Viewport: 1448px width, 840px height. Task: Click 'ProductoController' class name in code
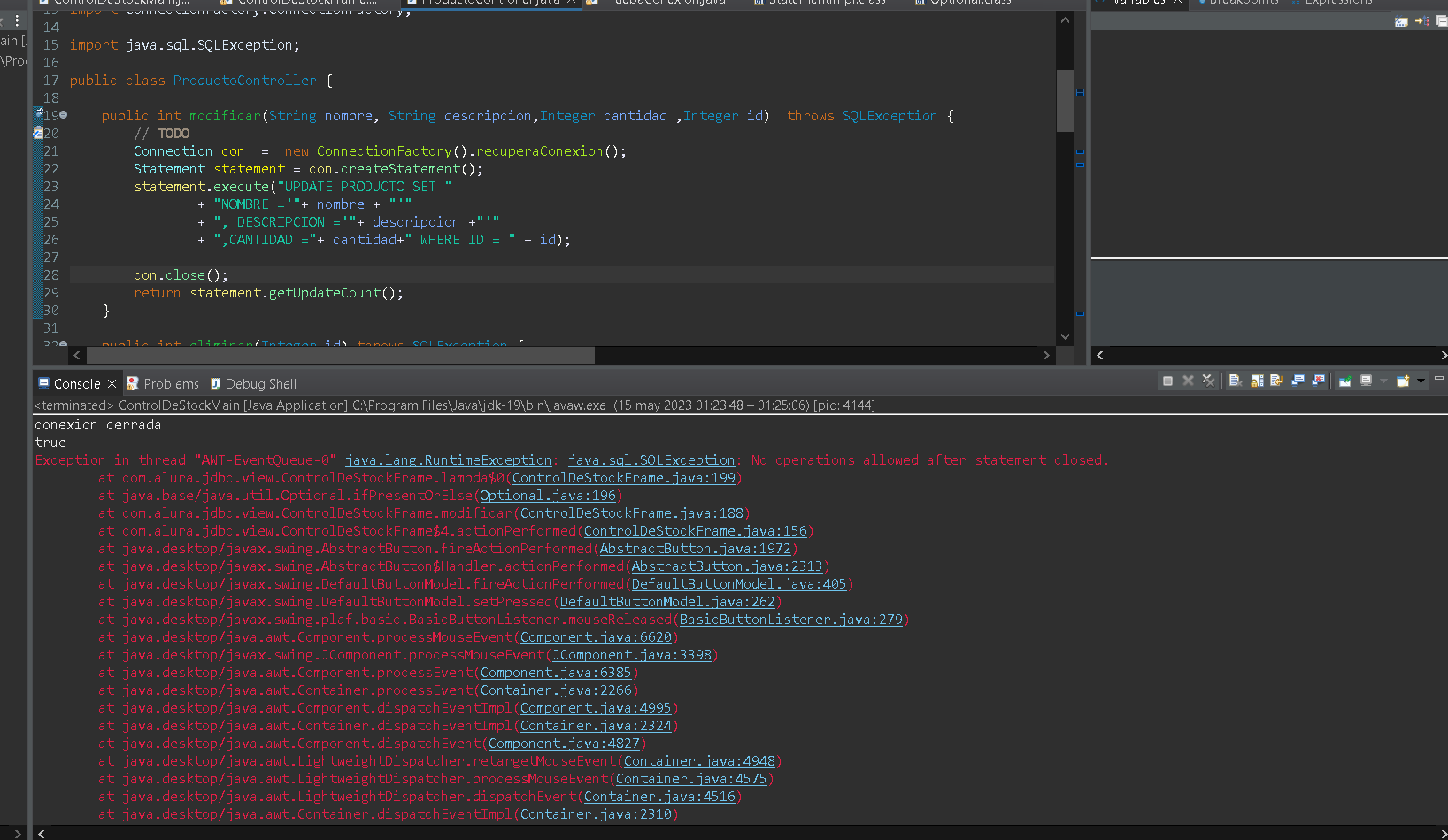244,81
